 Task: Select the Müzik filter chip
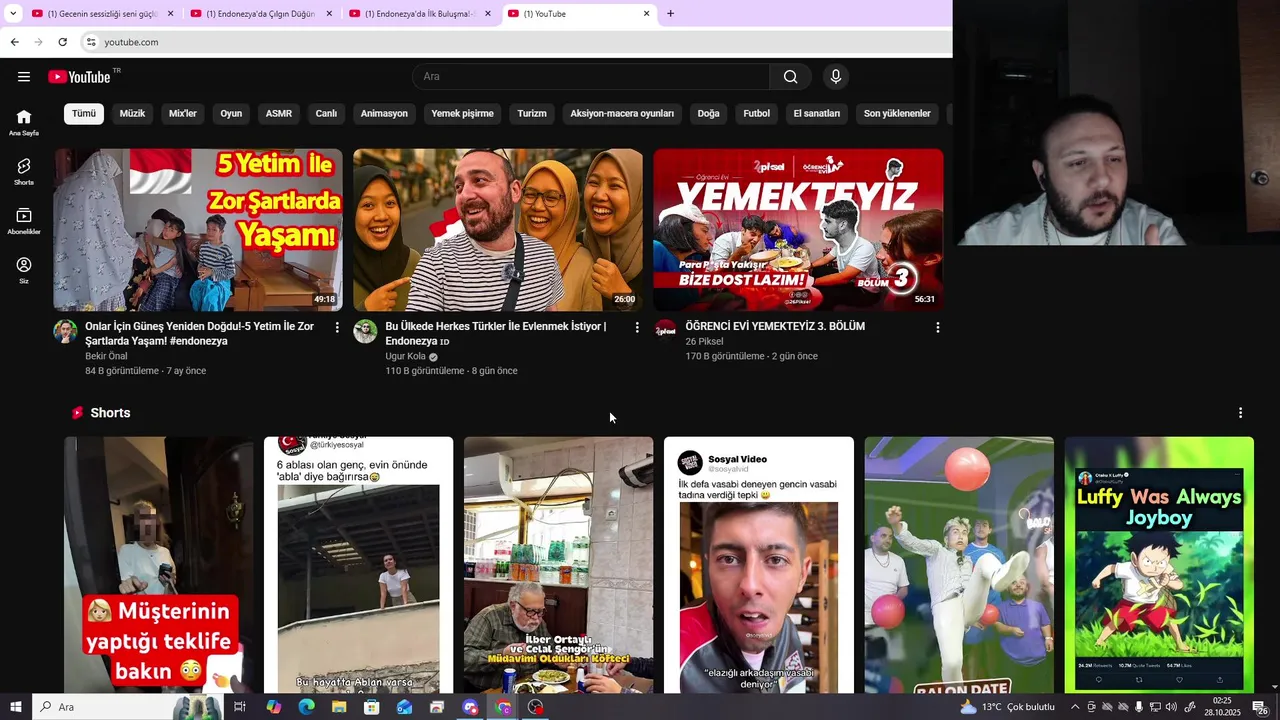tap(132, 113)
